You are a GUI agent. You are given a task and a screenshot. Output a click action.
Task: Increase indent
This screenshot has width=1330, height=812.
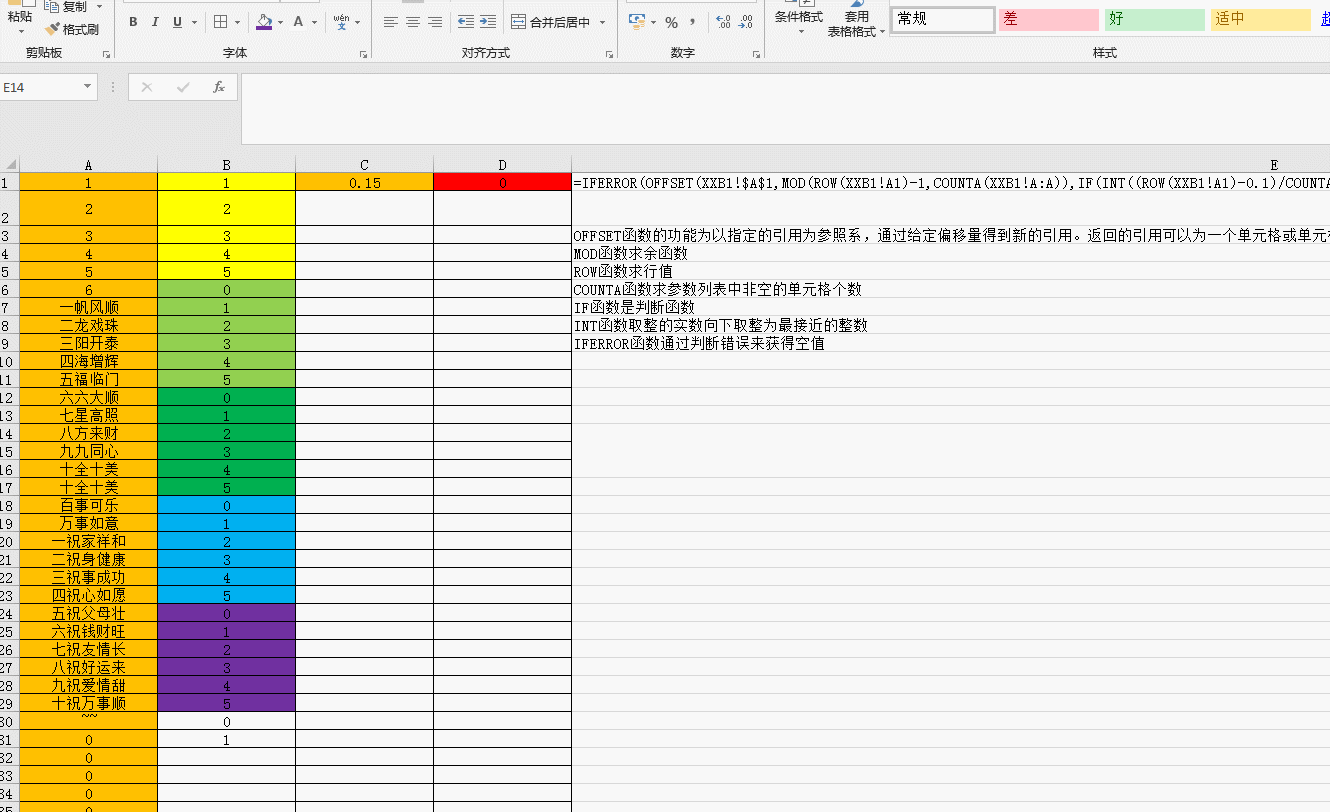(x=488, y=22)
